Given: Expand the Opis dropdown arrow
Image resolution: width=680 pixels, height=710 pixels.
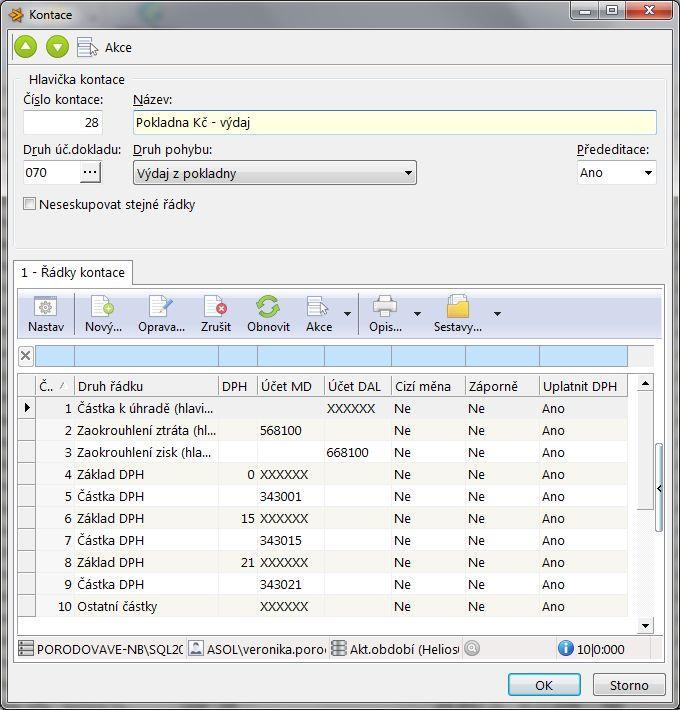Looking at the screenshot, I should (417, 314).
